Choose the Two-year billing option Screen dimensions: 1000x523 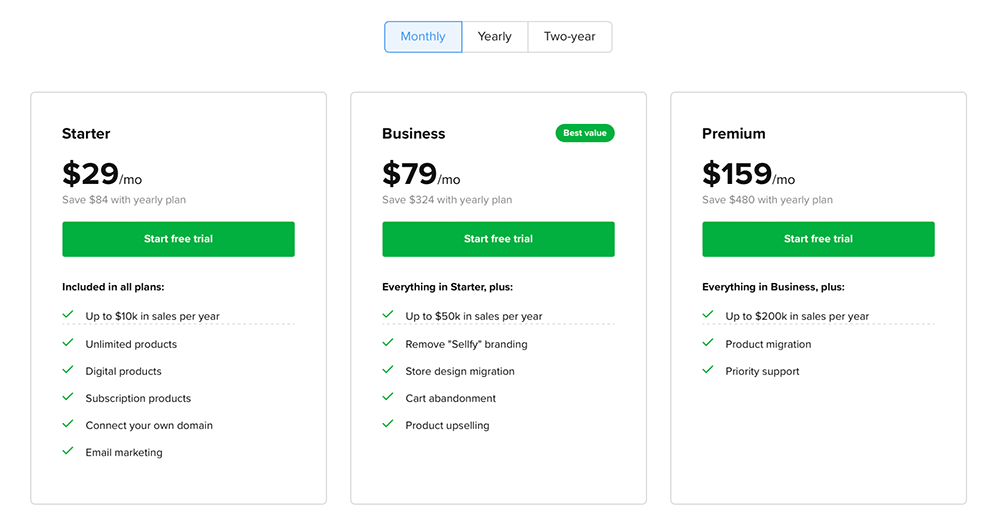570,37
